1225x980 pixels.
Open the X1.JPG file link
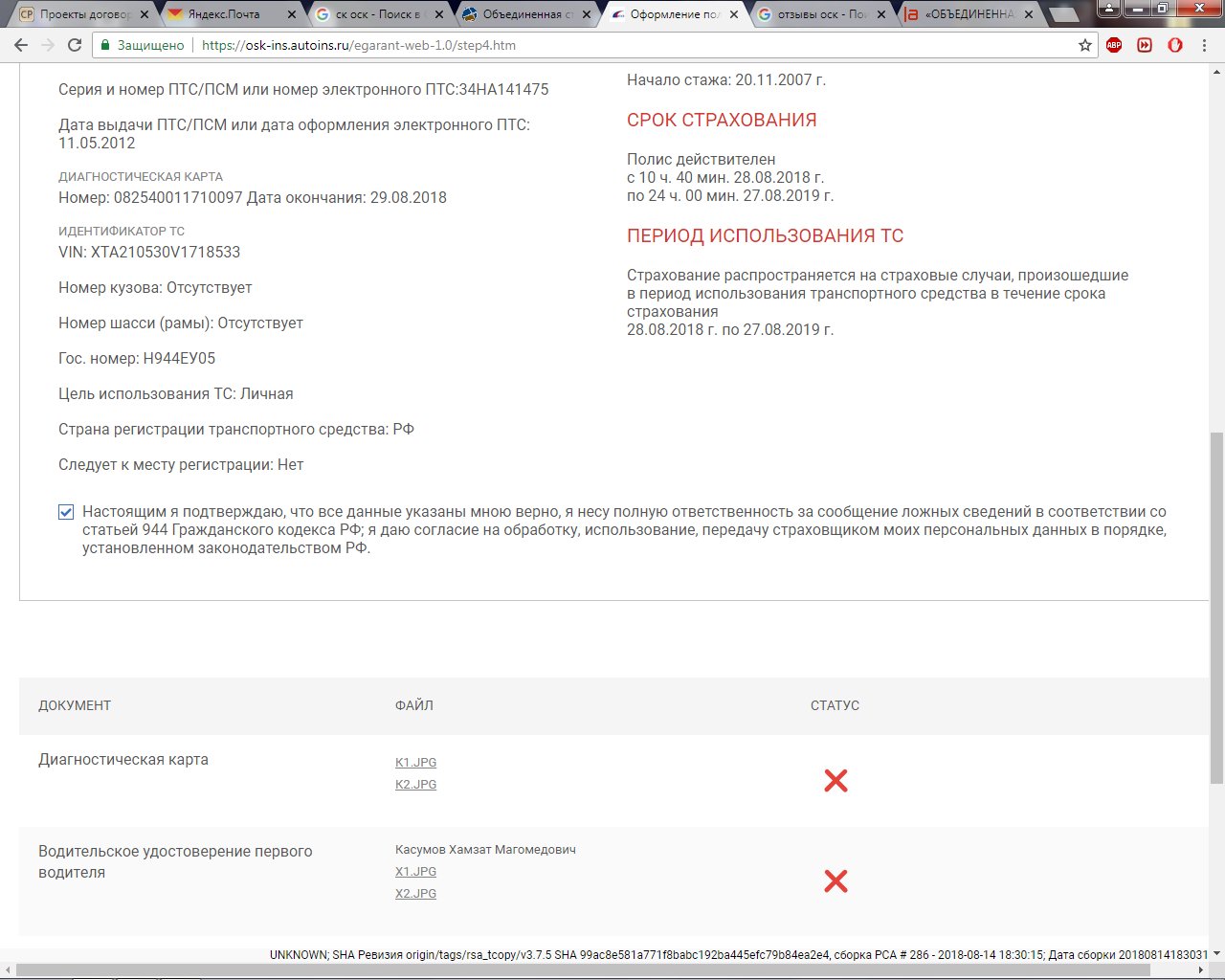[415, 872]
